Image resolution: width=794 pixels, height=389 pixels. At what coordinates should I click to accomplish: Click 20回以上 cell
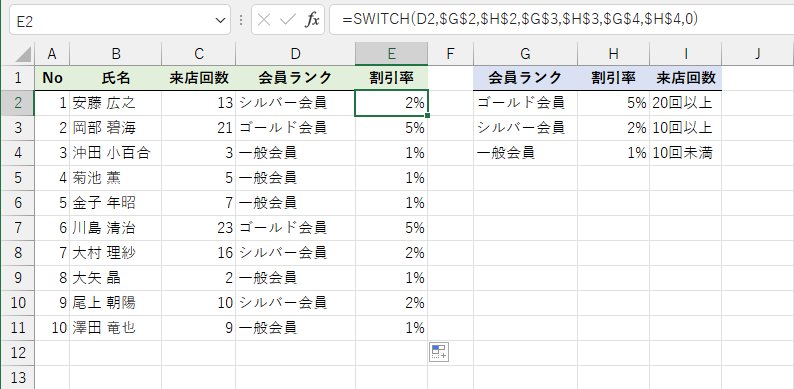(x=686, y=103)
